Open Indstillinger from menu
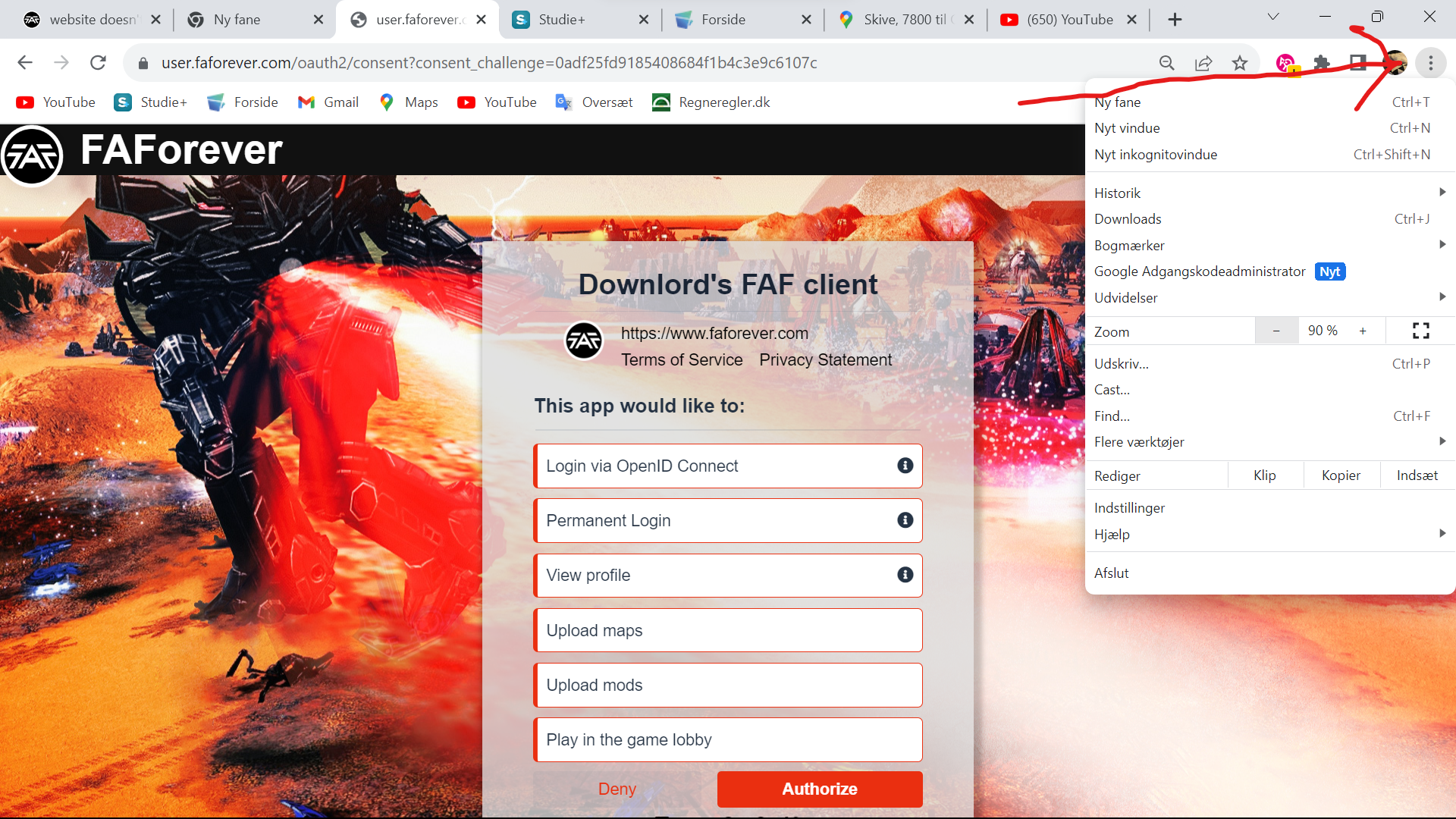 (1269, 508)
